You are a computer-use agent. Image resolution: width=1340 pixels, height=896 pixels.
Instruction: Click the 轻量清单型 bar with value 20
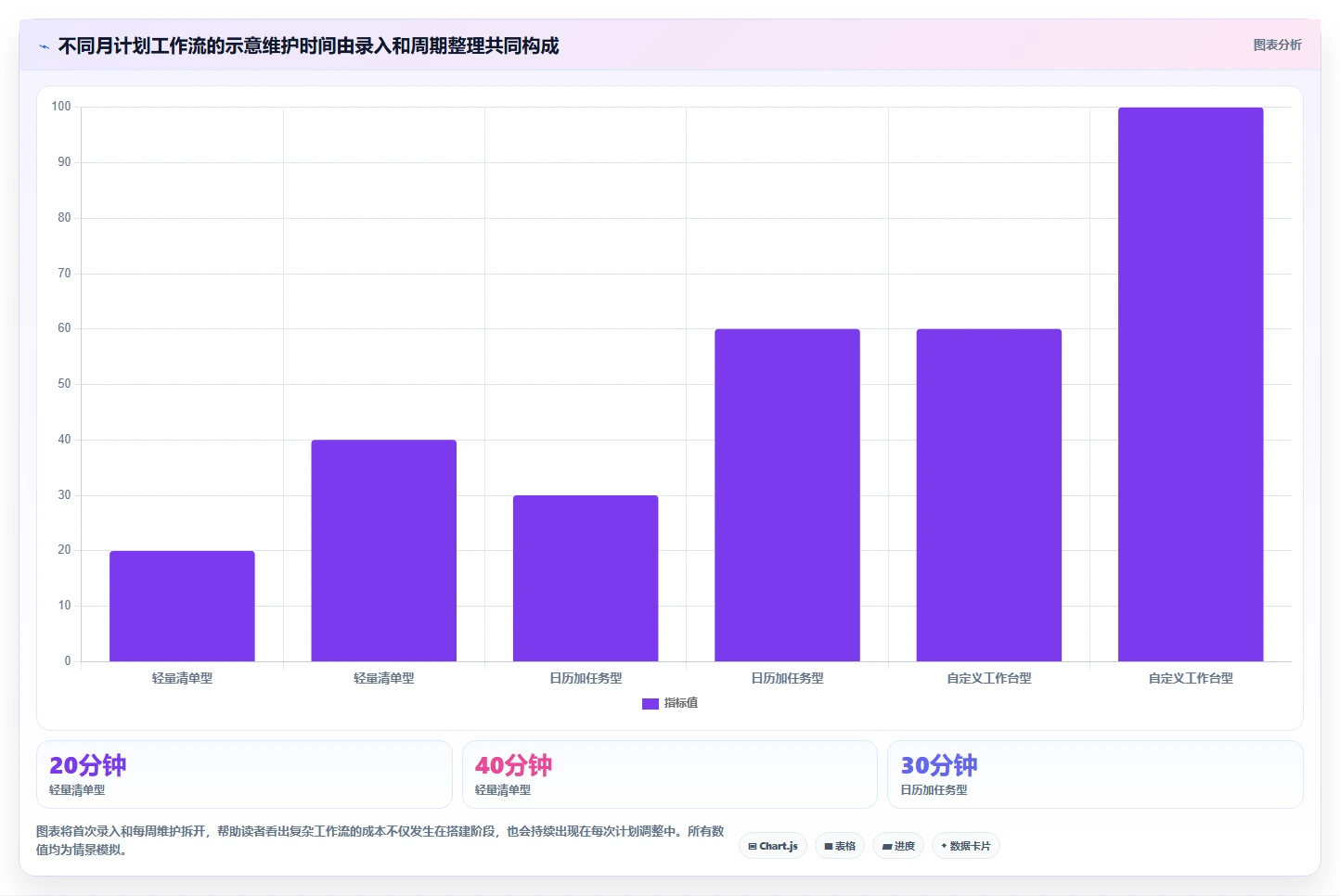(x=182, y=606)
